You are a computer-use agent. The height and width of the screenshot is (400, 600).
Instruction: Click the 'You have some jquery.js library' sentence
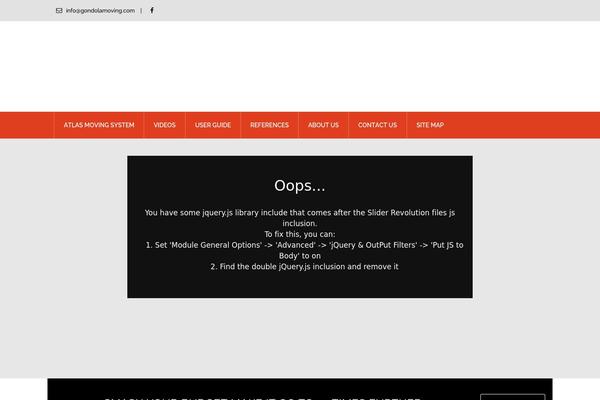point(300,218)
